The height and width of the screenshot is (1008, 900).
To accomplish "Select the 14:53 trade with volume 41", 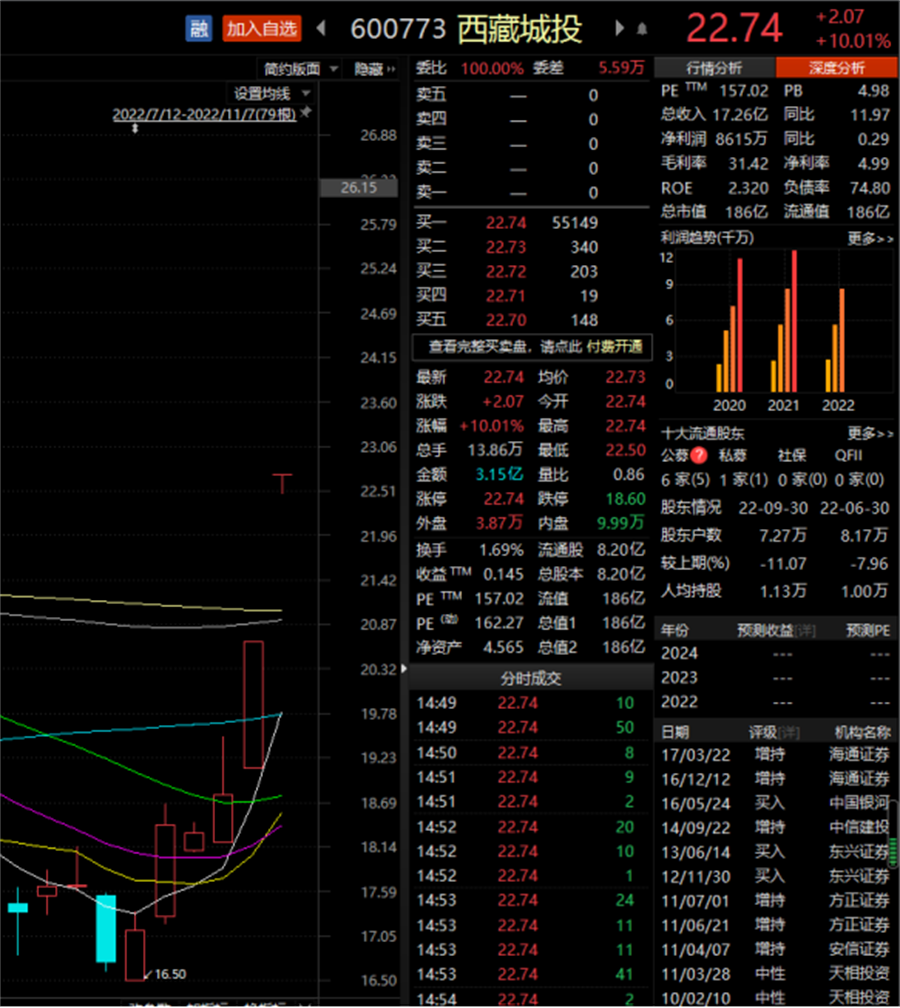I will [x=530, y=975].
